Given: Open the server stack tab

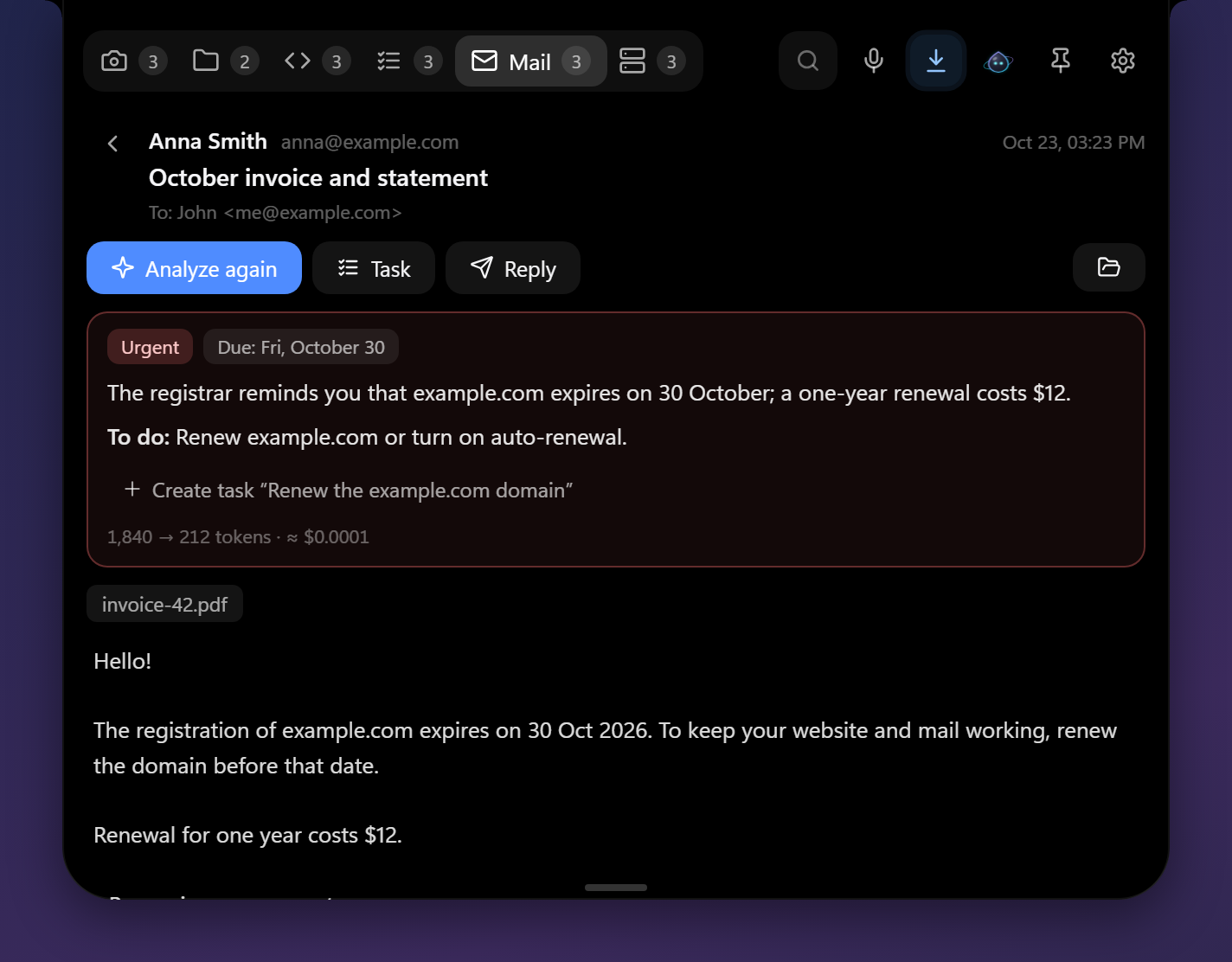Looking at the screenshot, I should click(652, 61).
